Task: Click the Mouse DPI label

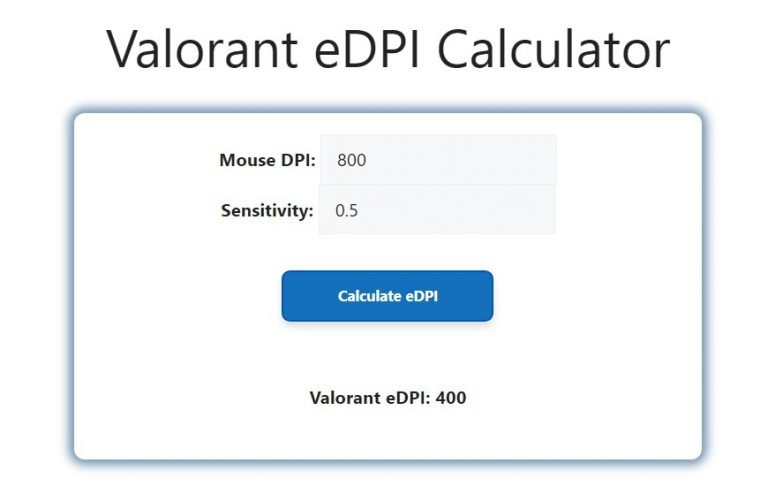Action: pyautogui.click(x=267, y=160)
